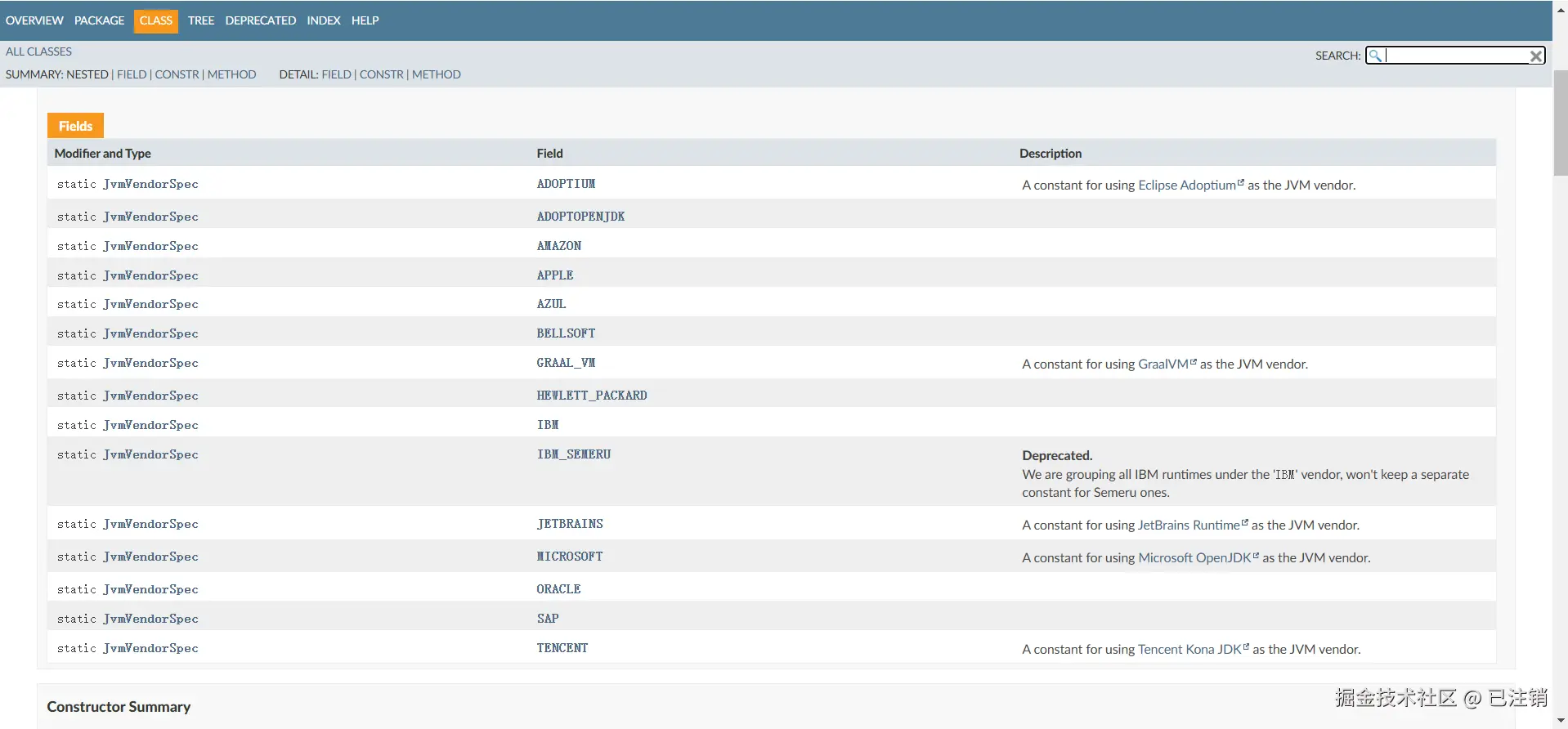Open the ORACLE field link
The width and height of the screenshot is (1568, 729).
coord(558,589)
